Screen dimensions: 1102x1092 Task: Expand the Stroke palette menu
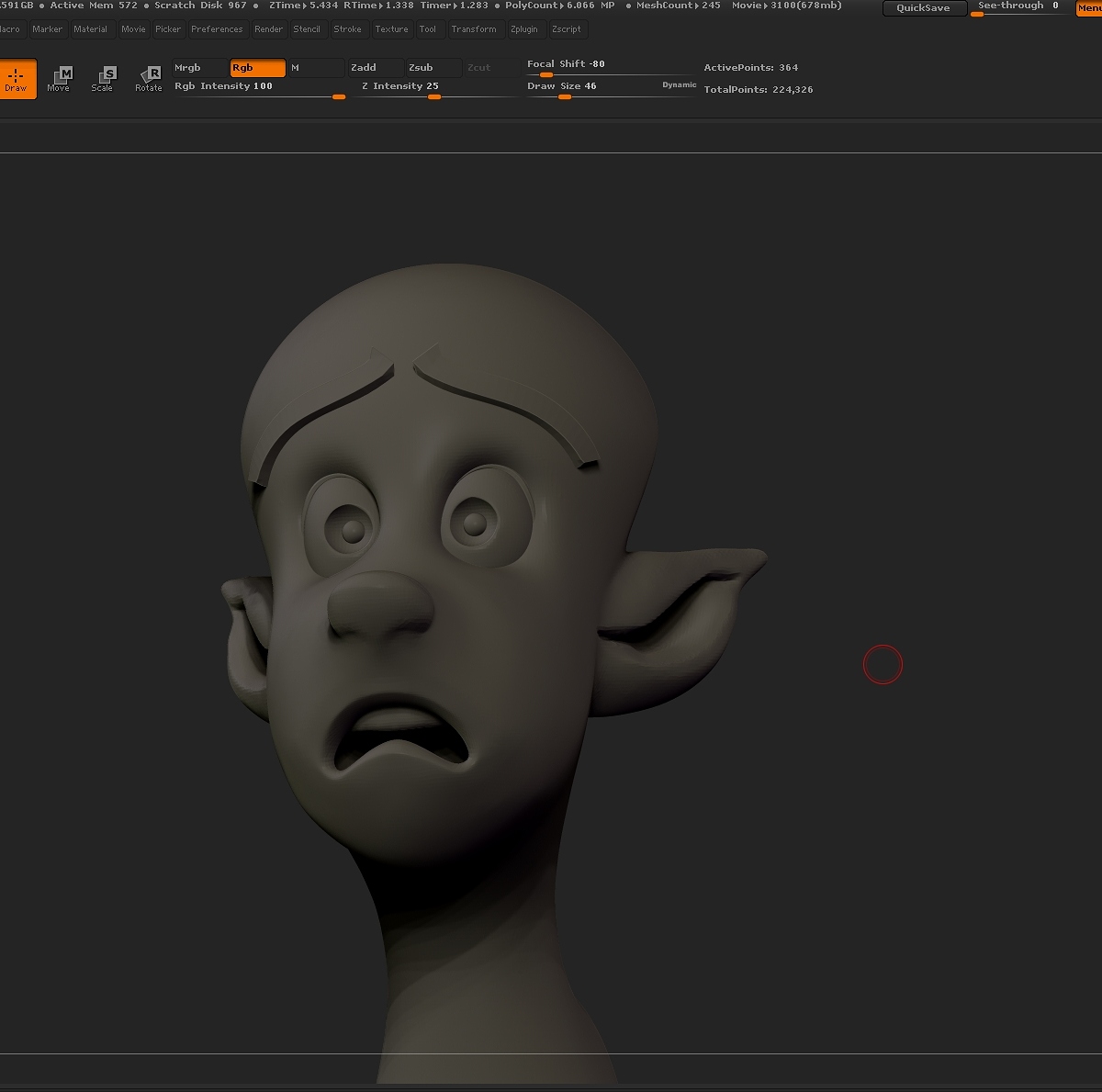347,29
